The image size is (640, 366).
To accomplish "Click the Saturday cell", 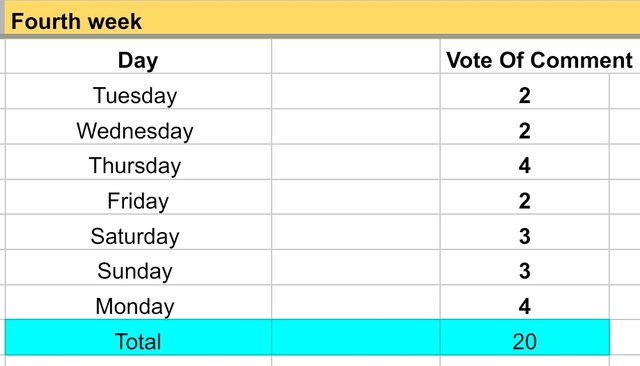I will click(138, 232).
